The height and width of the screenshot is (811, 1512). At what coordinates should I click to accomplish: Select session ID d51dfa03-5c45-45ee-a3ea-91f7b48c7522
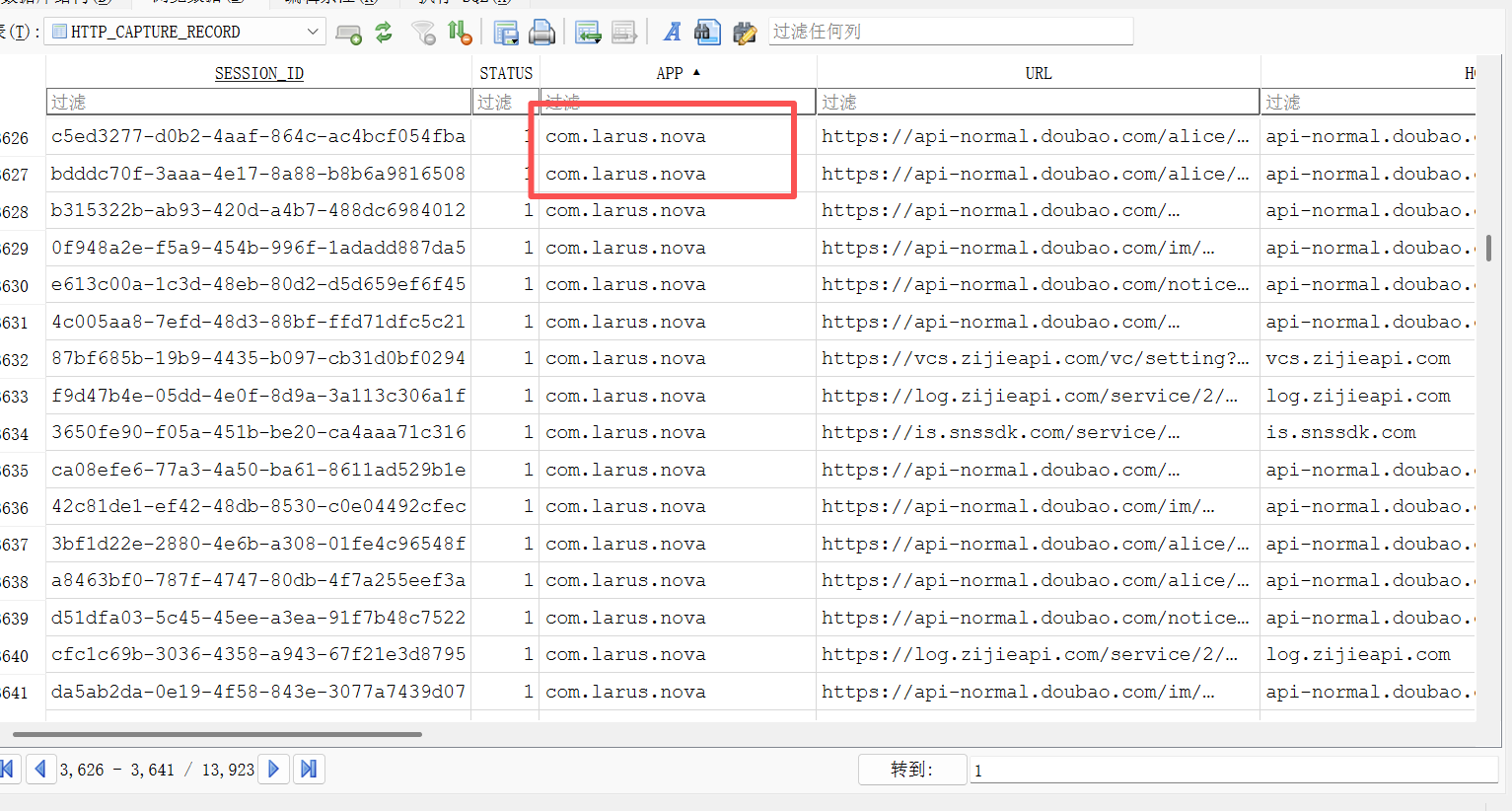click(258, 618)
